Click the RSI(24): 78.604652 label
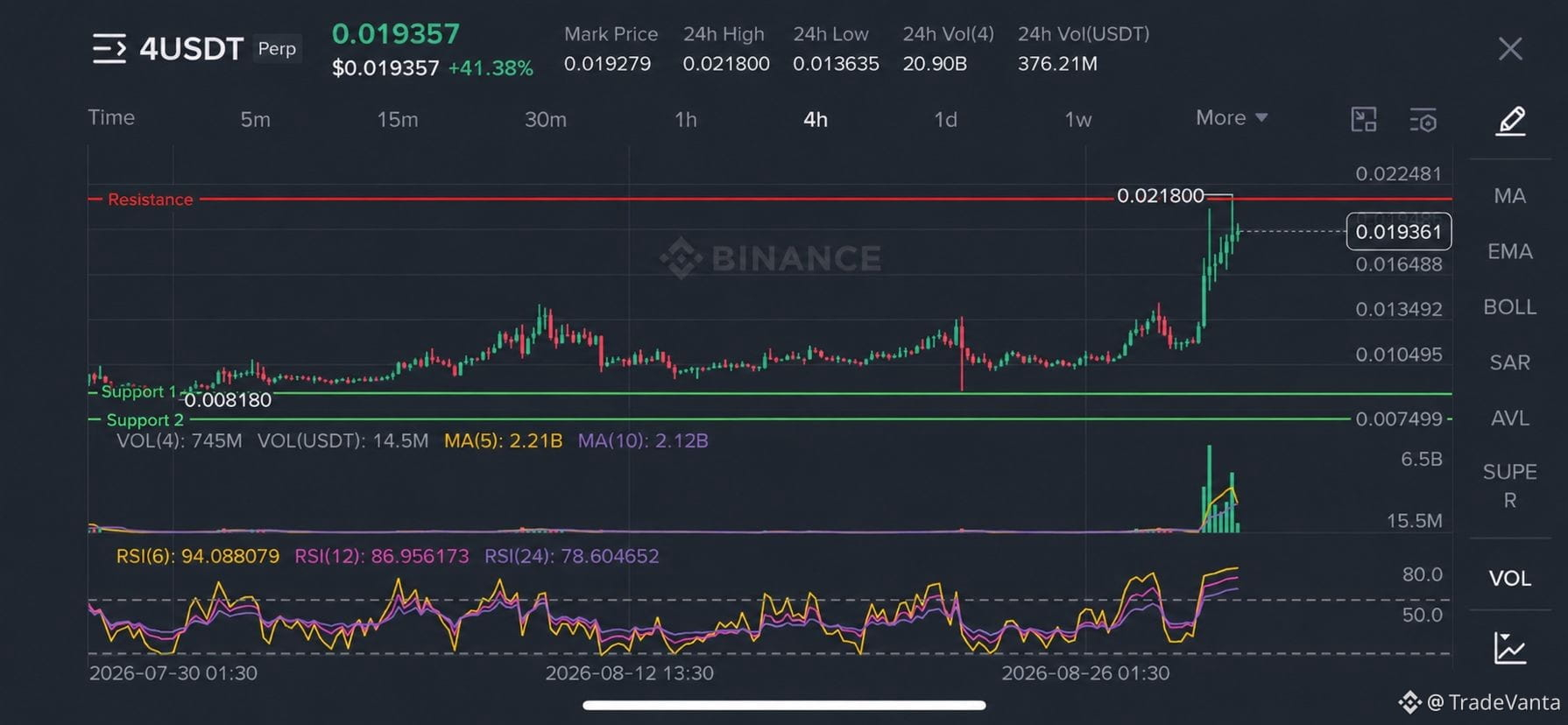This screenshot has height=725, width=1568. tap(572, 556)
